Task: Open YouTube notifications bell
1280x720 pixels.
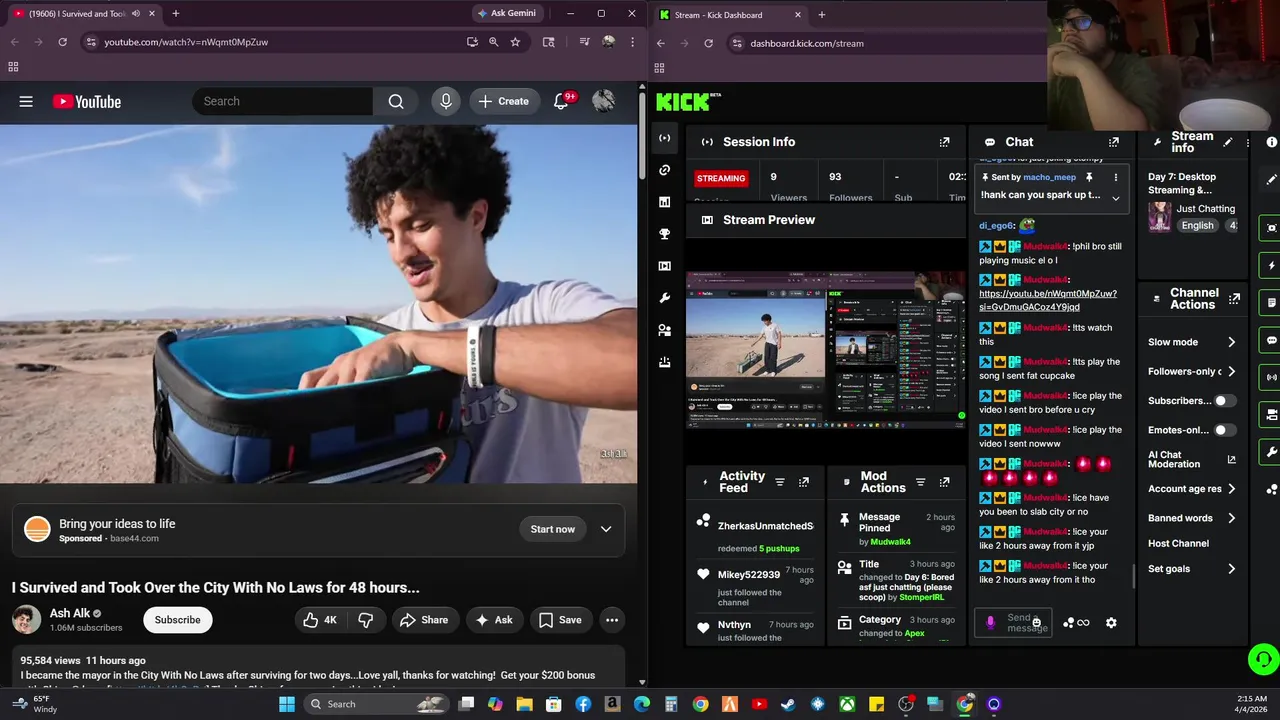Action: (561, 101)
